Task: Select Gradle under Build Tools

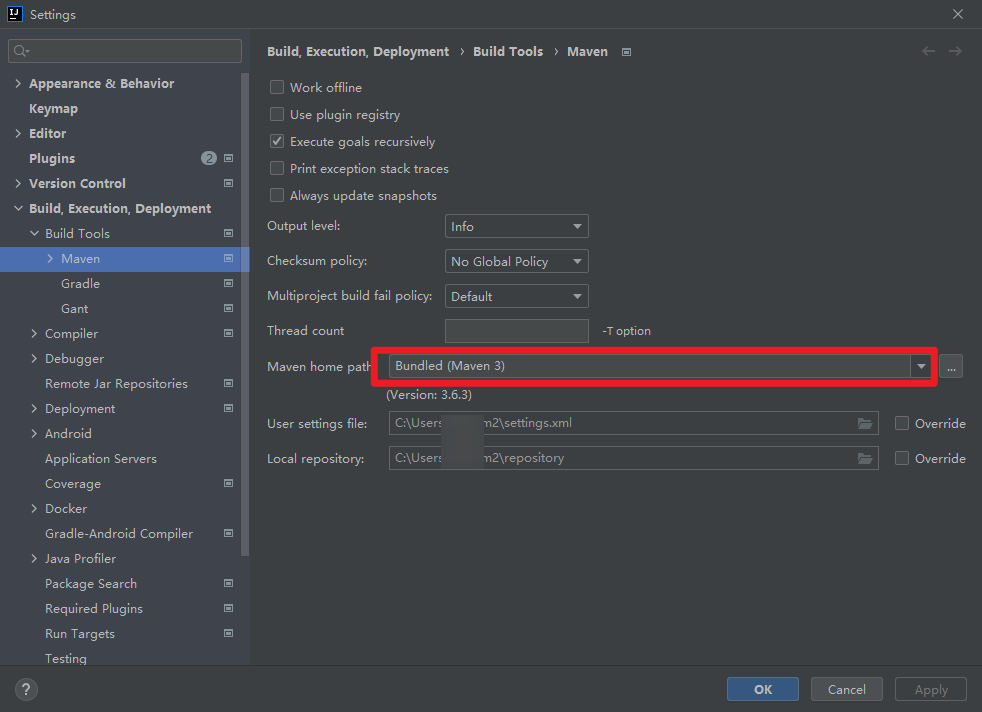Action: (80, 284)
